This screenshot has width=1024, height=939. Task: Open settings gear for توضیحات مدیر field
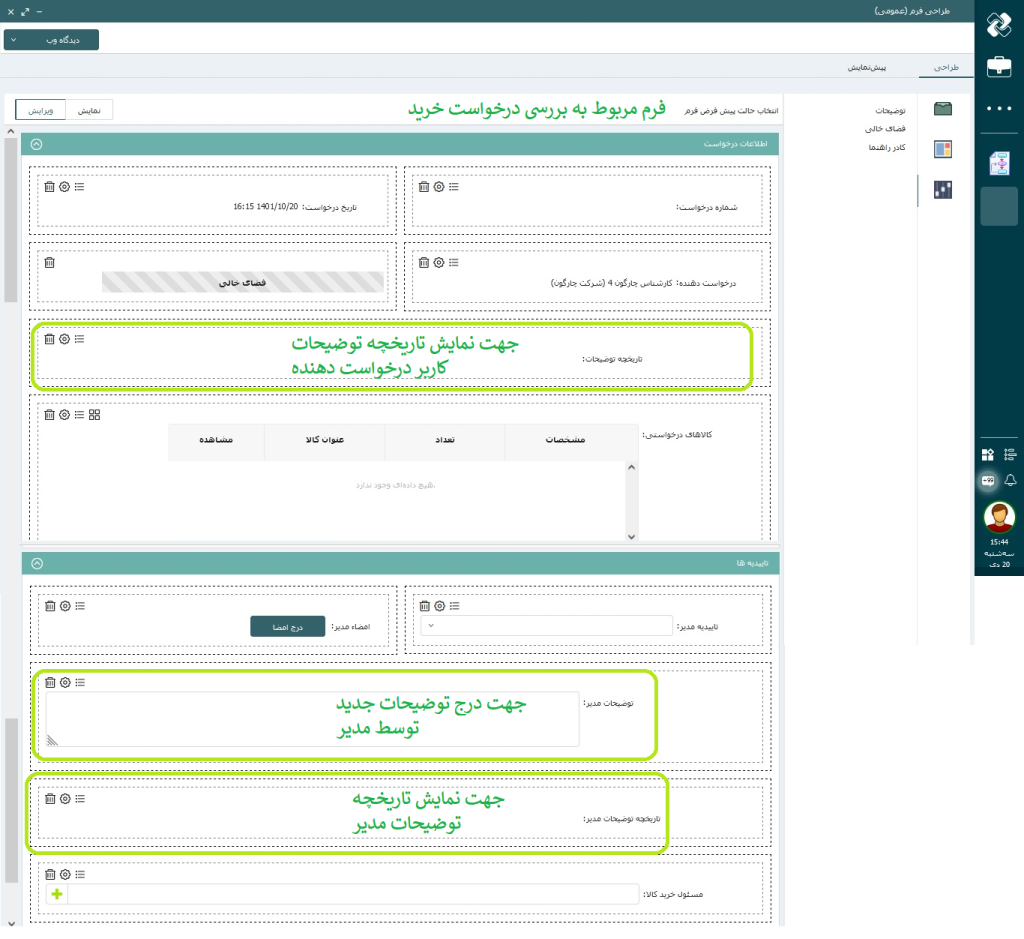pyautogui.click(x=65, y=682)
